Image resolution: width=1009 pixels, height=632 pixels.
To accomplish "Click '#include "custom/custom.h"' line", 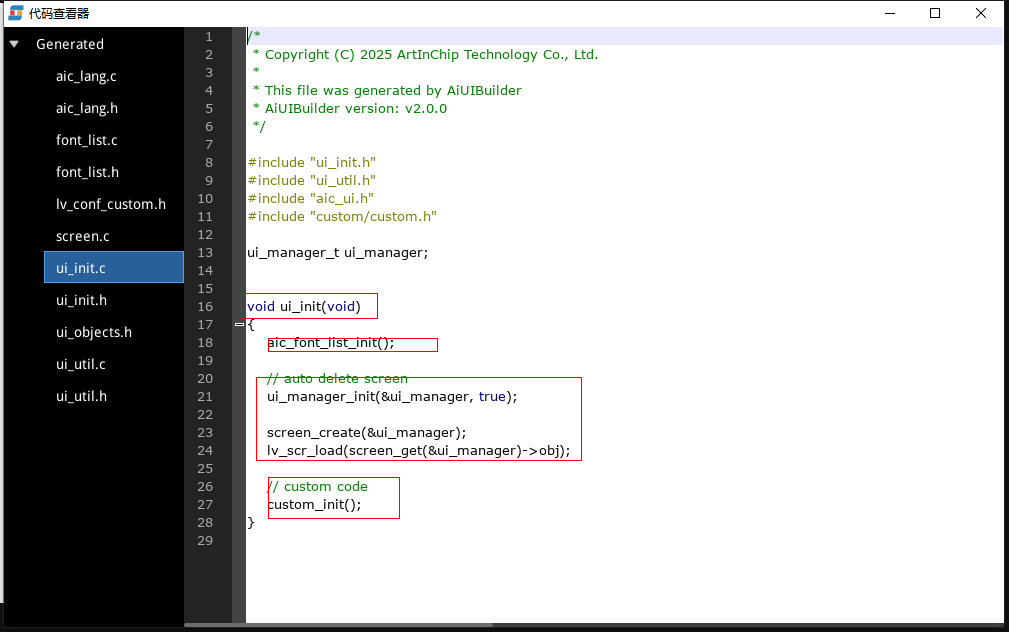I will [x=342, y=217].
